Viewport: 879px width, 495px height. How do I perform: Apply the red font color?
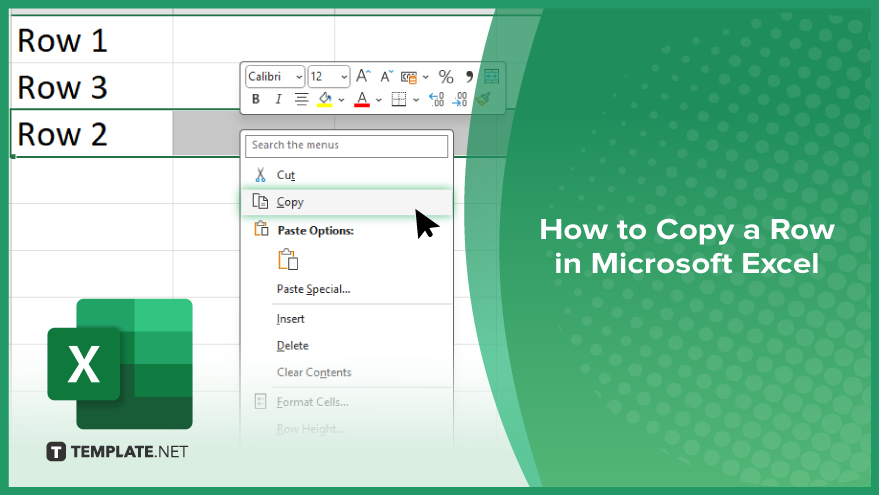[x=362, y=100]
